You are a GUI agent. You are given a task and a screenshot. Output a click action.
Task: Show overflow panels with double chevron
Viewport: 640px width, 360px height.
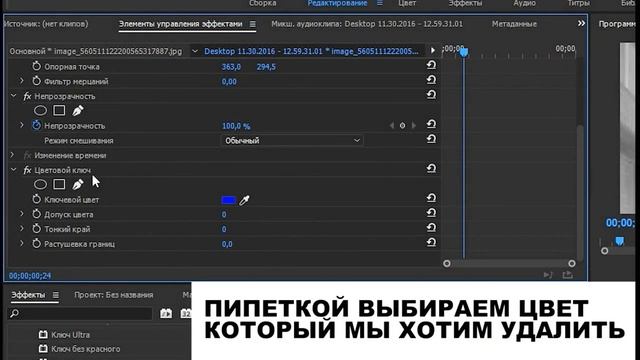(581, 24)
